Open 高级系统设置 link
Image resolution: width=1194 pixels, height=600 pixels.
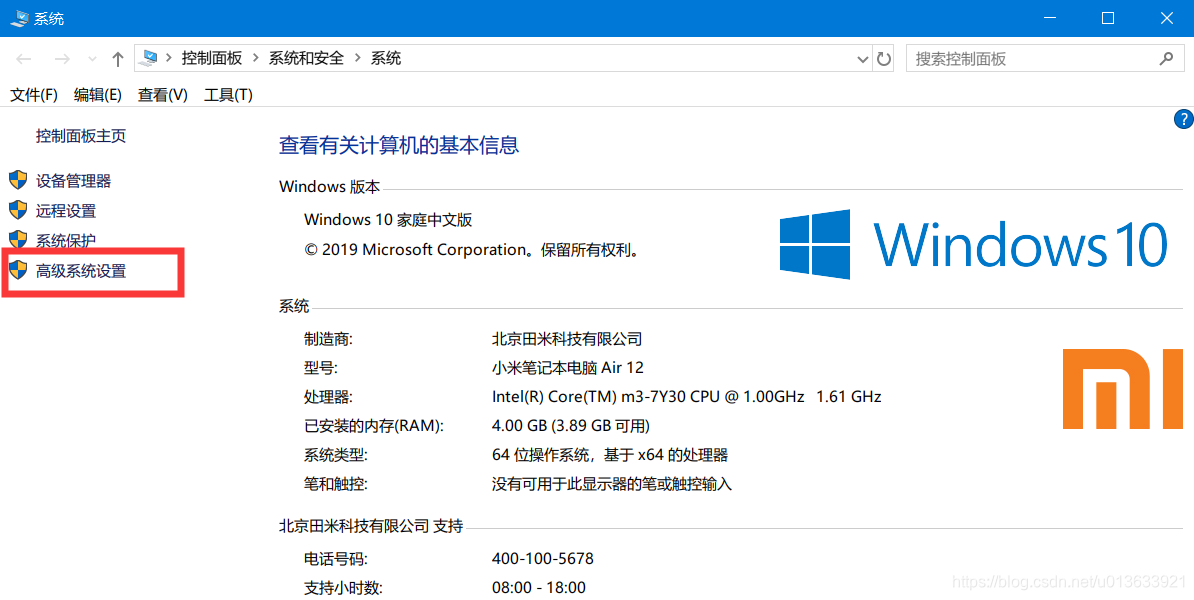click(x=81, y=271)
